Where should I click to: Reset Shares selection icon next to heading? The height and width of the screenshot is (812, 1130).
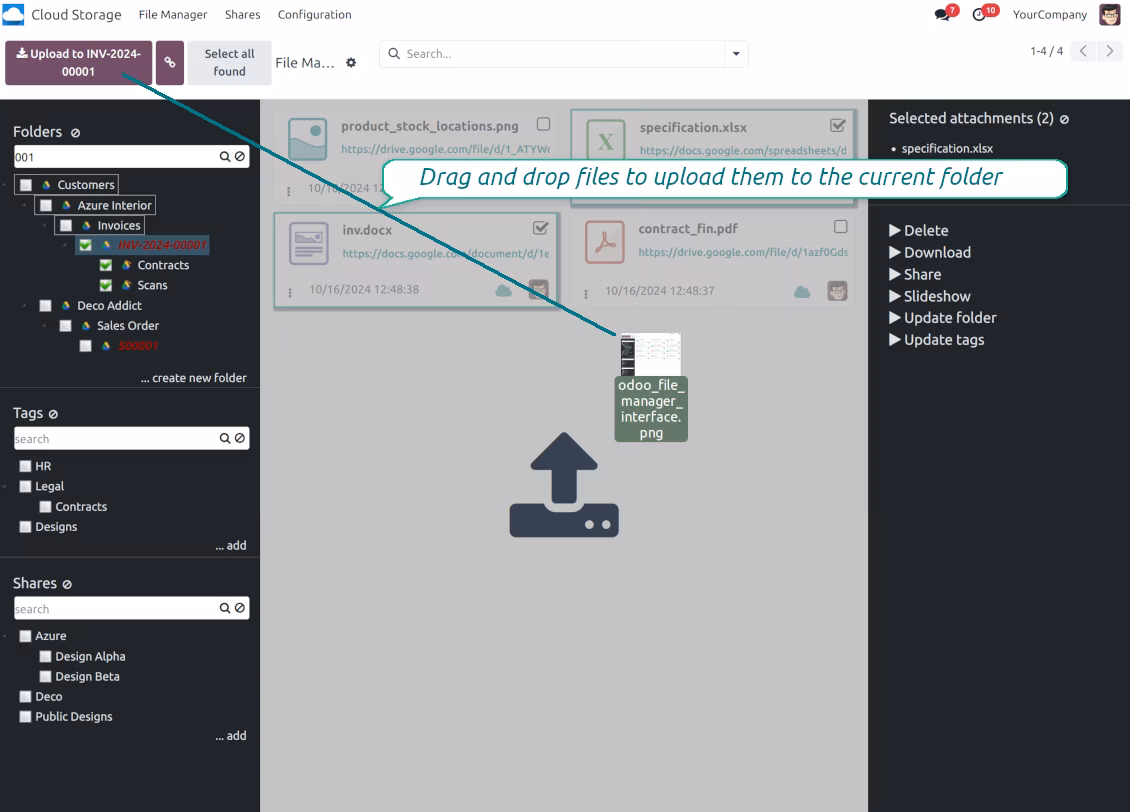click(67, 584)
